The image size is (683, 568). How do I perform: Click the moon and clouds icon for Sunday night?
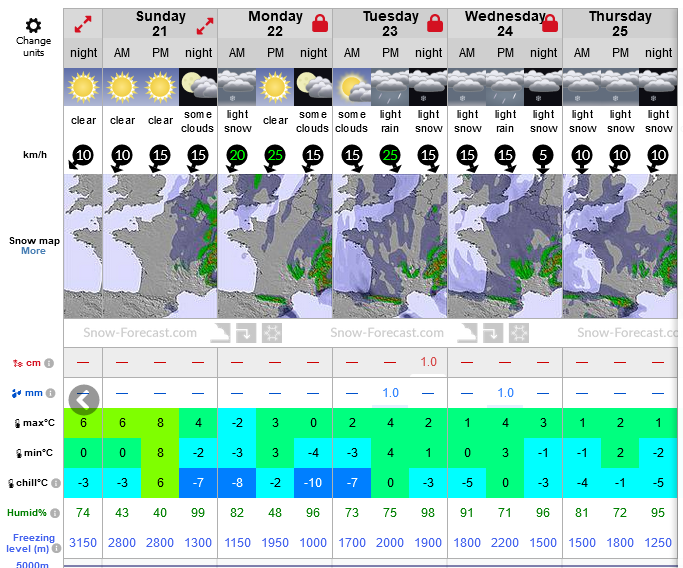point(198,87)
